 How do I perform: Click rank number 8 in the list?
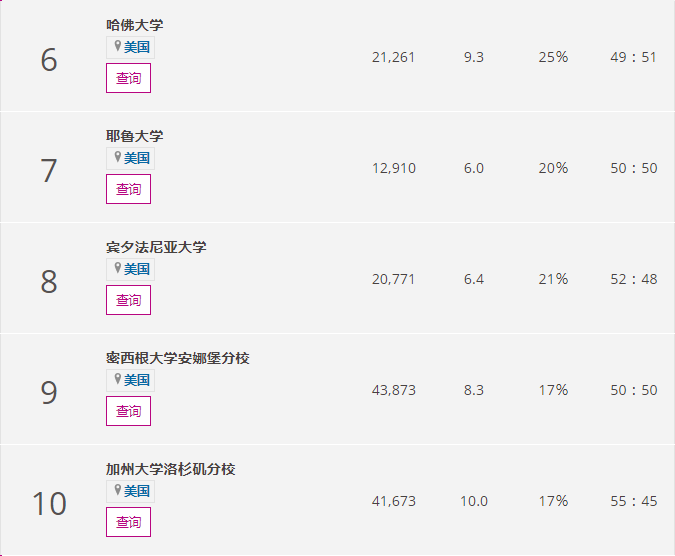point(49,282)
